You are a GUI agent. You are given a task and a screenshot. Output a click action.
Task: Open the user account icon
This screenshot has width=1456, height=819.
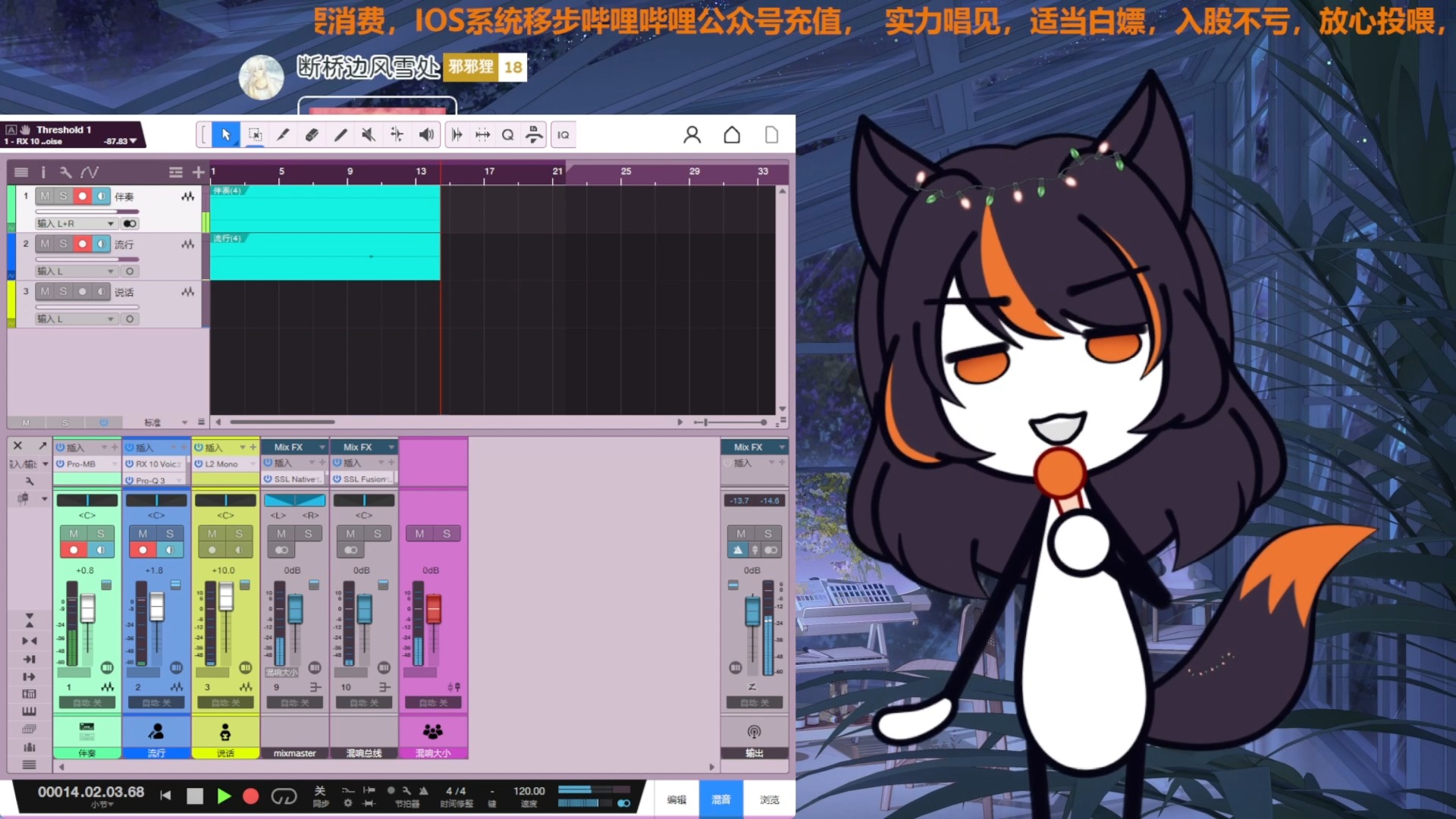coord(692,135)
